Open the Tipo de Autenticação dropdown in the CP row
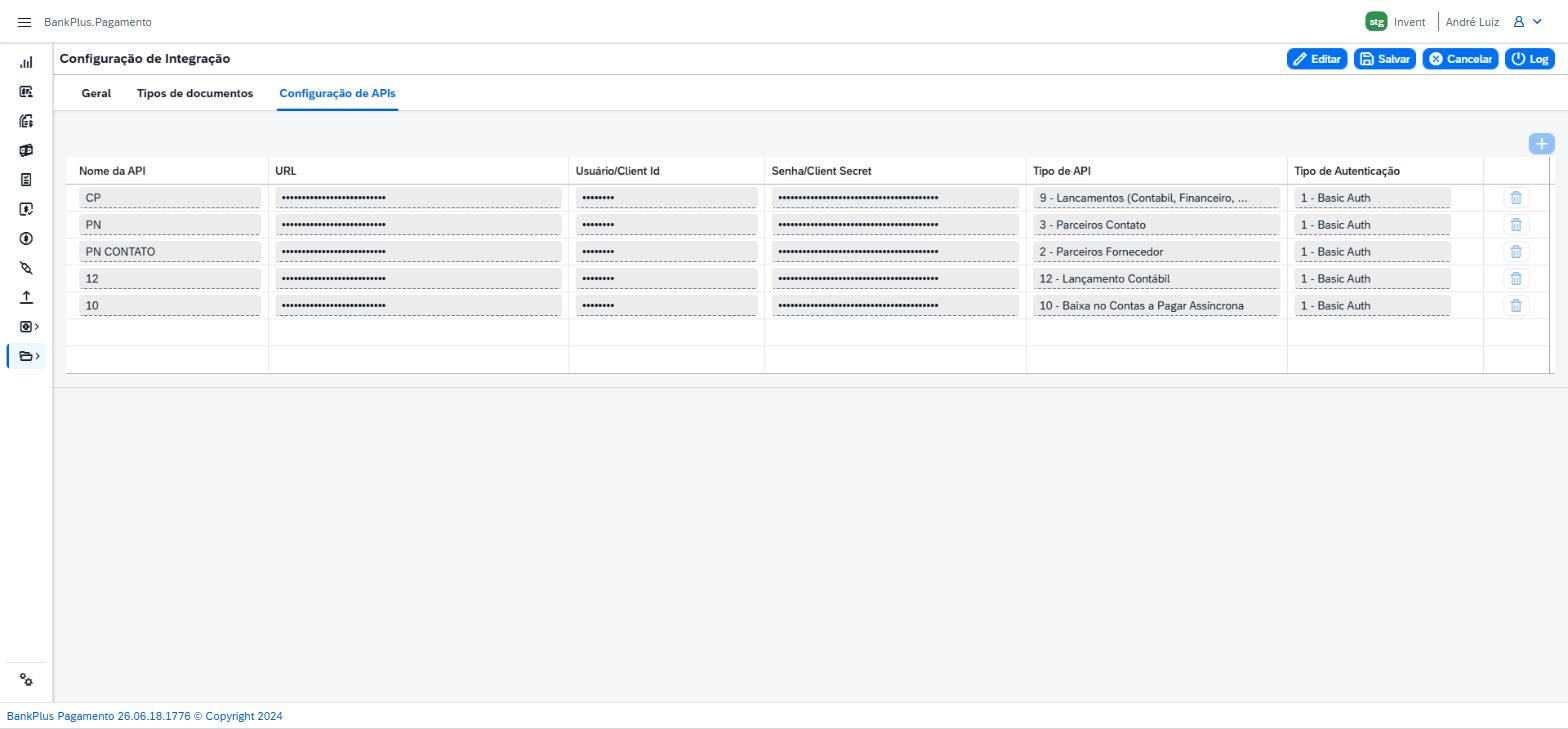Viewport: 1568px width, 729px height. pos(1372,198)
